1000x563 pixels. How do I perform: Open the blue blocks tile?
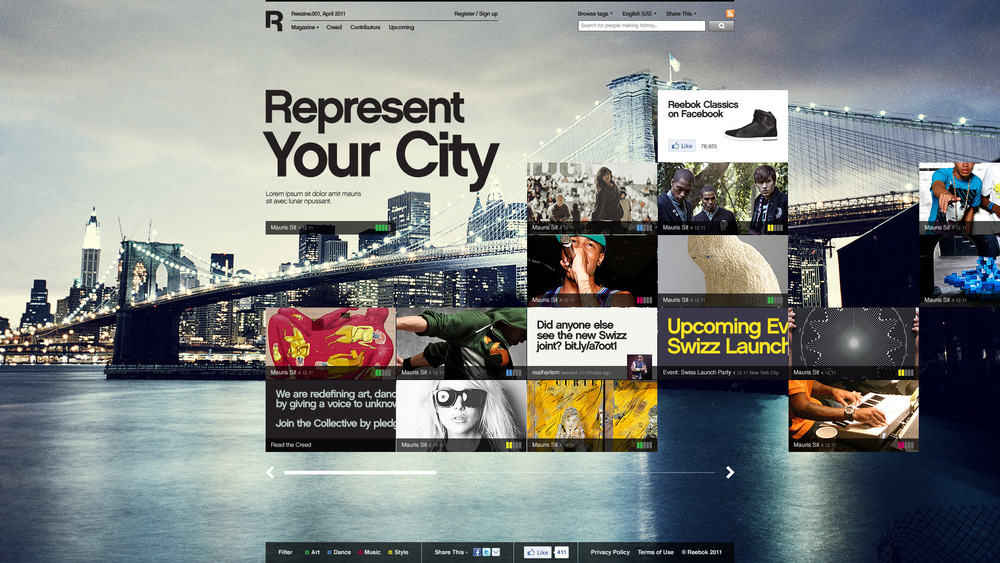(x=959, y=270)
